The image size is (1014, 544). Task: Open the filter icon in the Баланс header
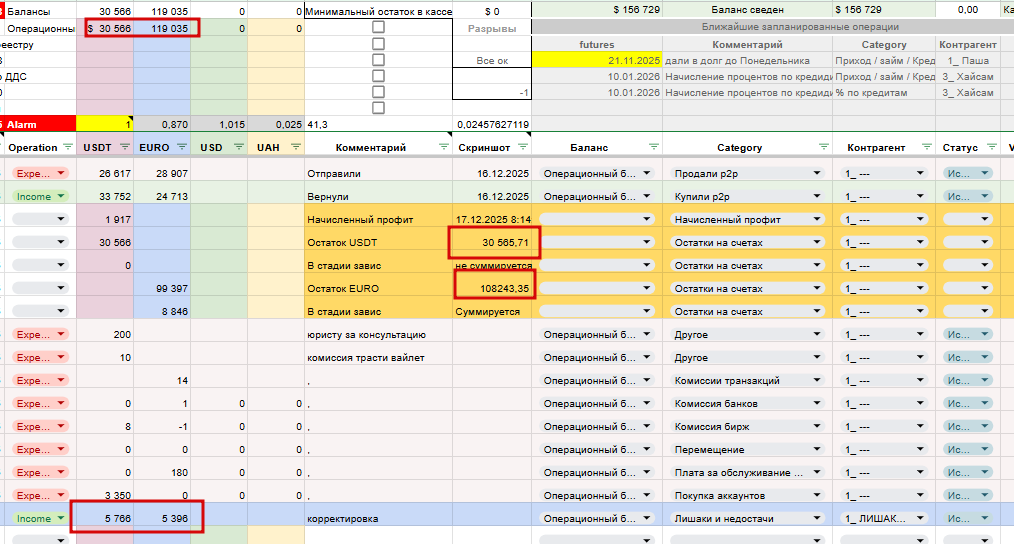pos(654,147)
